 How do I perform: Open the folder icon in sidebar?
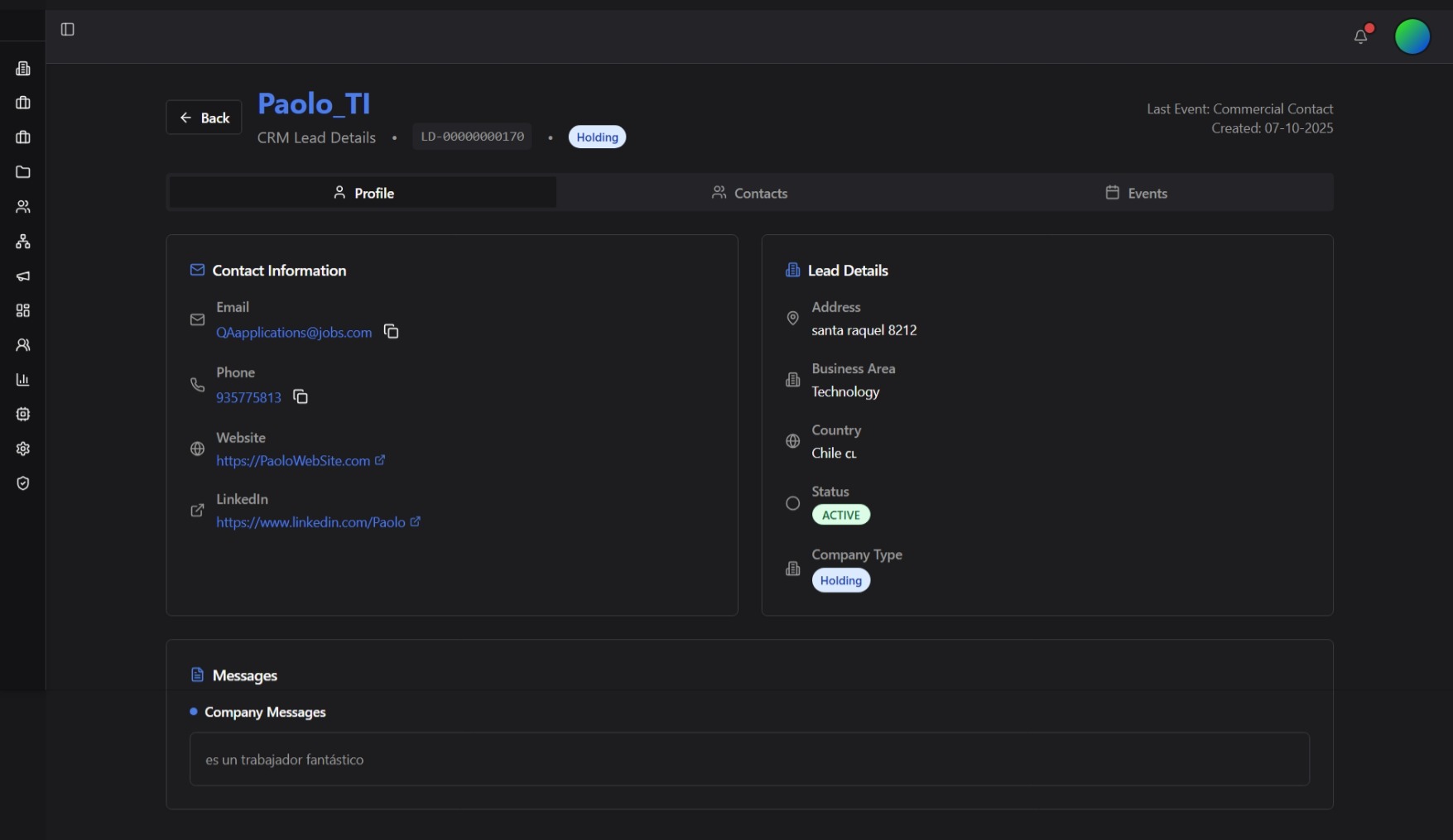pyautogui.click(x=23, y=172)
